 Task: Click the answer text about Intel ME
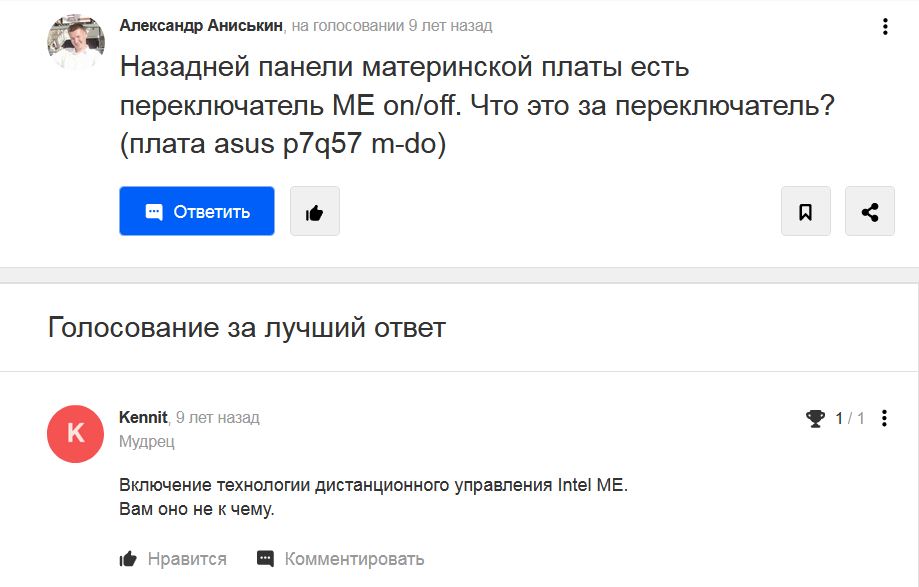tap(373, 497)
